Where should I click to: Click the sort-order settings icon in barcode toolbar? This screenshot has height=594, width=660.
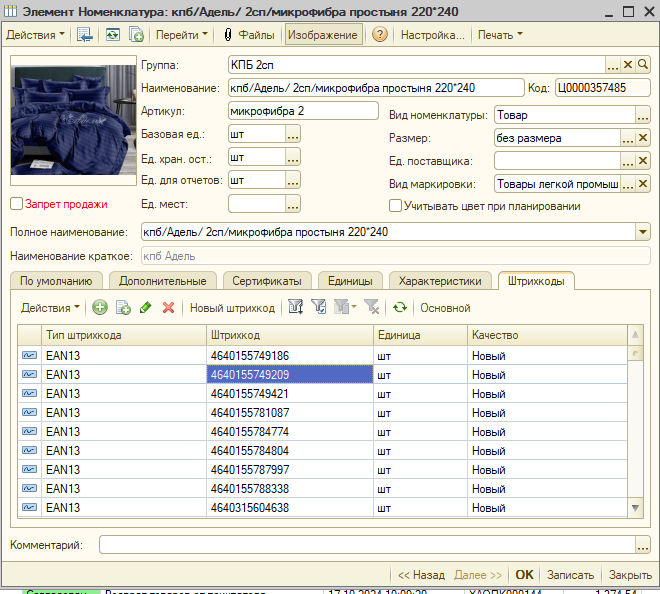(296, 307)
